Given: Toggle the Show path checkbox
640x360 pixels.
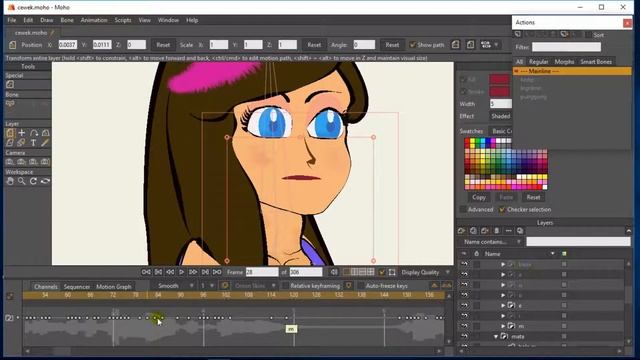Looking at the screenshot, I should (413, 45).
